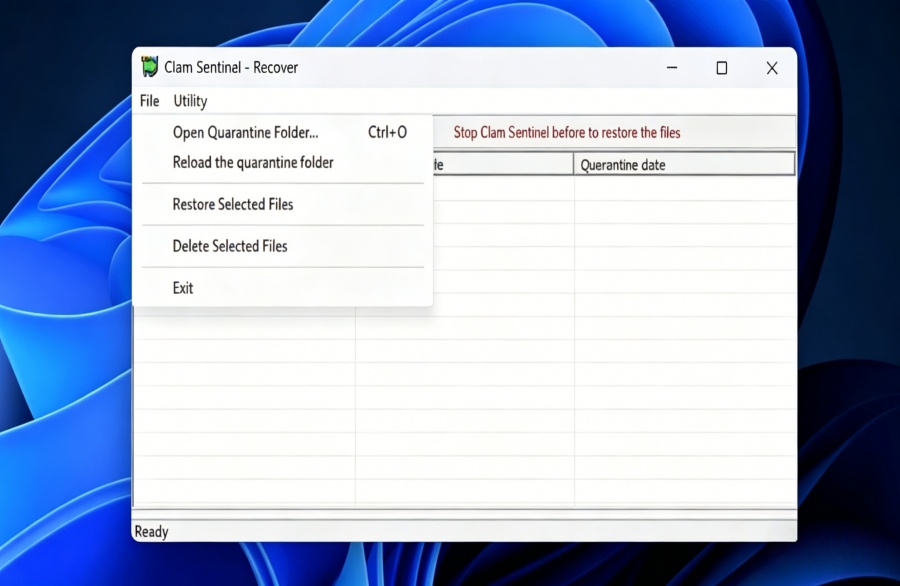
Task: Select Reload the quarantine folder
Action: 282,162
